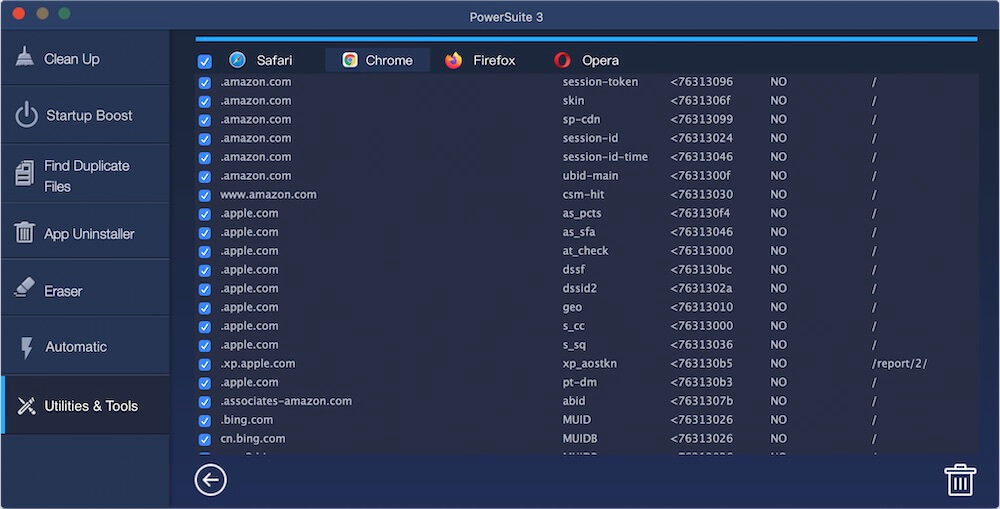This screenshot has height=509, width=1000.
Task: Toggle checkbox for sp-cdn cookie
Action: (x=205, y=121)
